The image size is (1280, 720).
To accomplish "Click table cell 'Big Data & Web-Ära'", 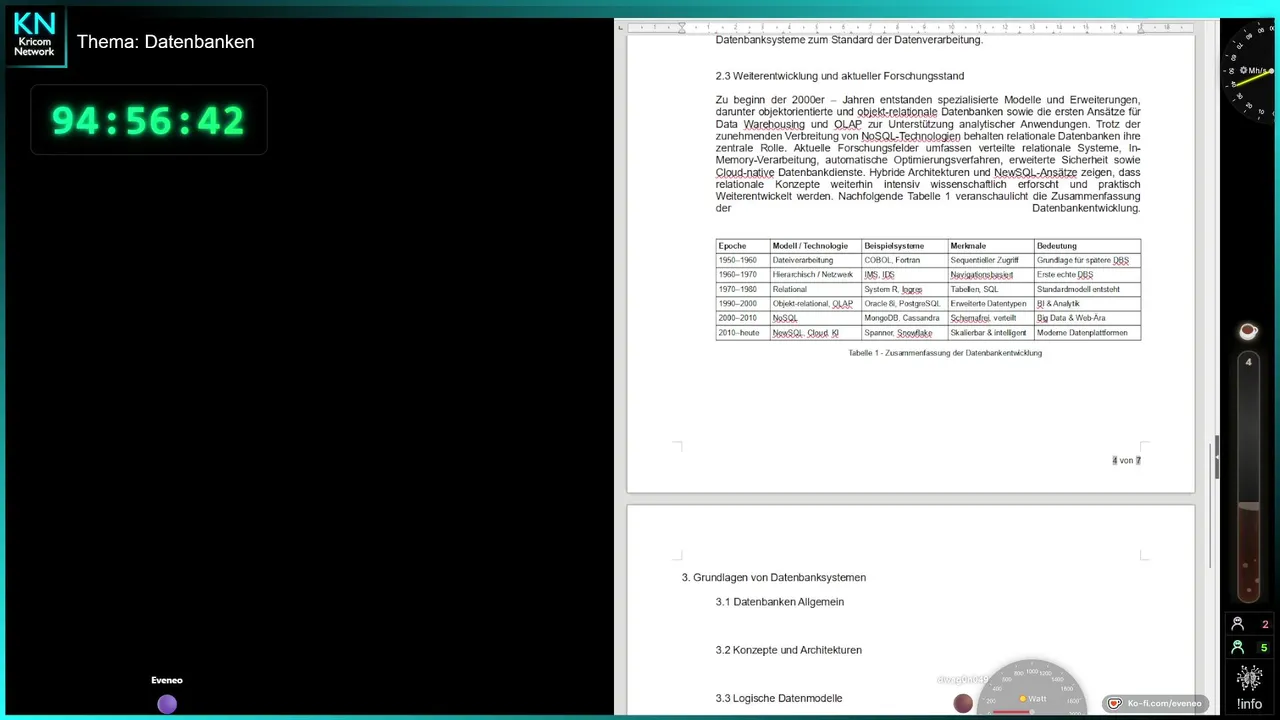I will click(1087, 318).
